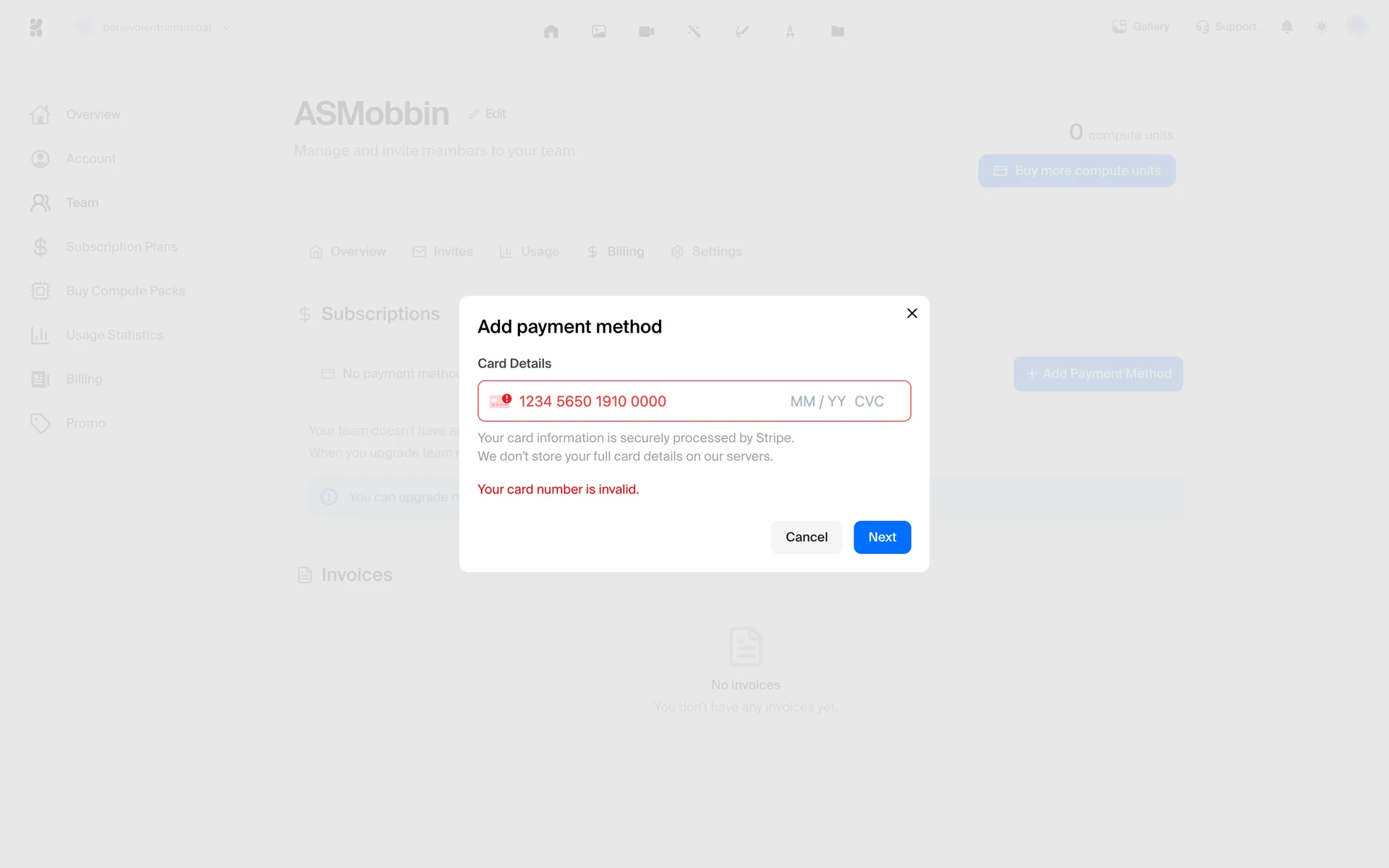This screenshot has width=1389, height=868.
Task: Open Subscription Plans in the sidebar
Action: click(x=121, y=247)
